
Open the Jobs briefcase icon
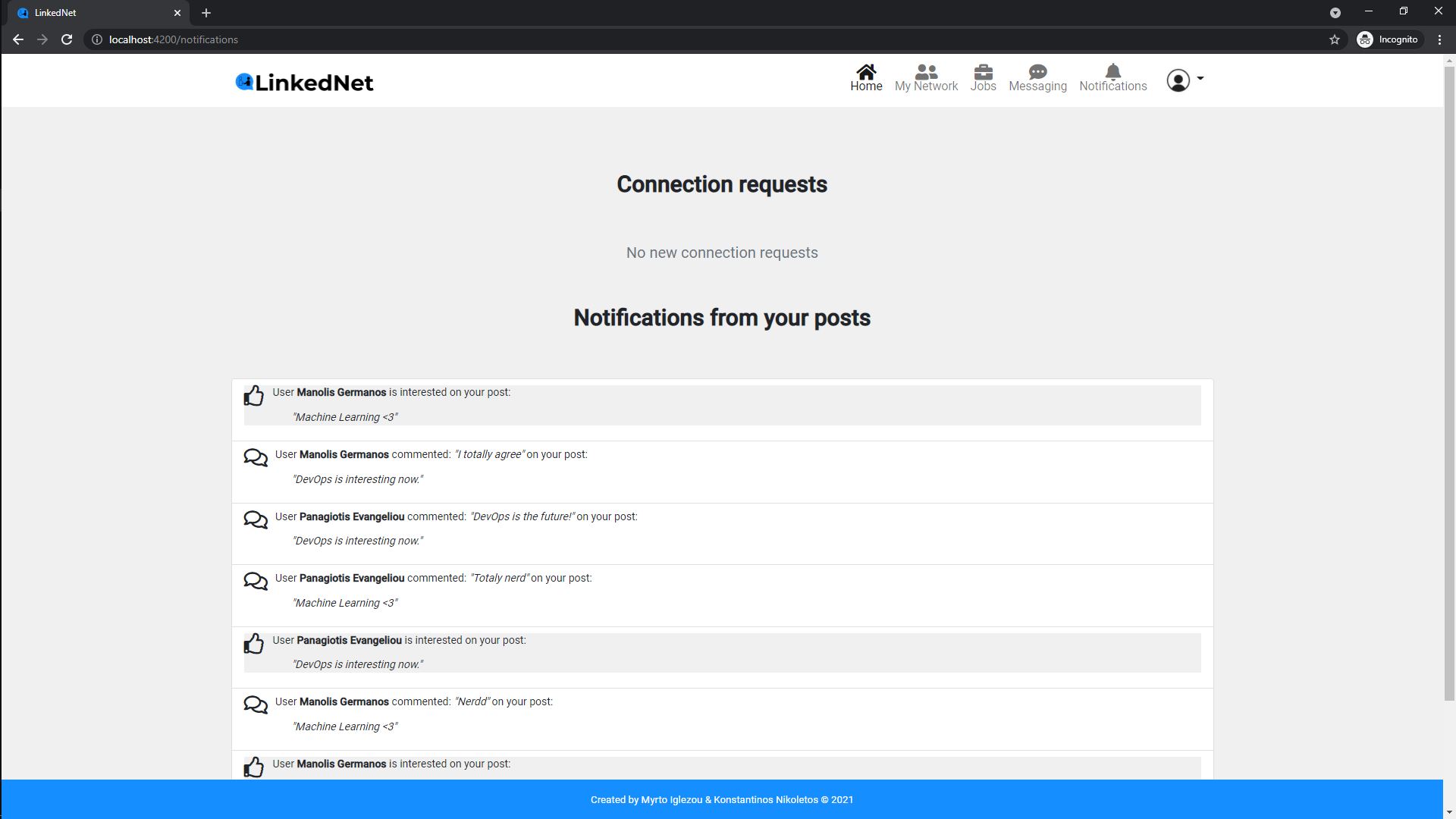[983, 72]
